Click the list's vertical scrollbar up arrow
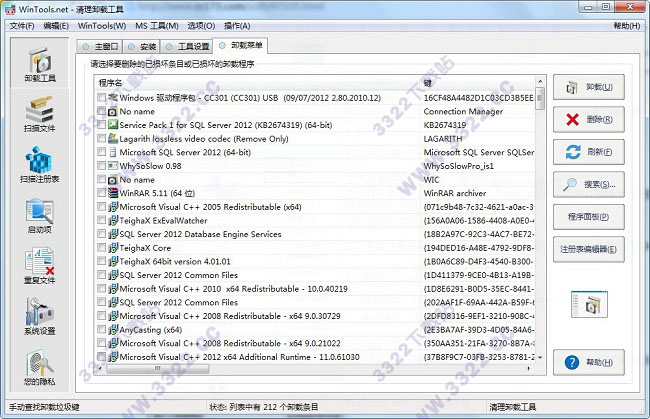Image resolution: width=650 pixels, height=419 pixels. (x=540, y=82)
